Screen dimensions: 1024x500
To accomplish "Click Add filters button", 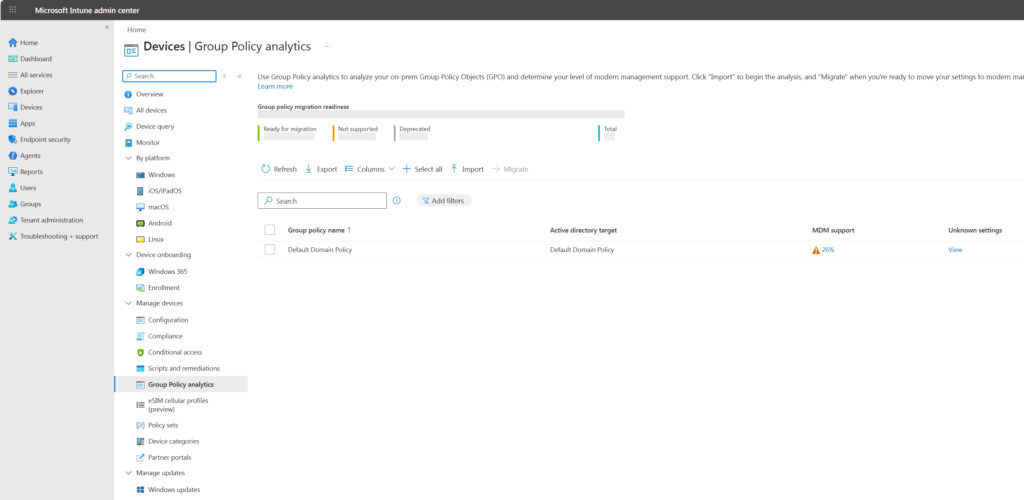I will pyautogui.click(x=444, y=201).
